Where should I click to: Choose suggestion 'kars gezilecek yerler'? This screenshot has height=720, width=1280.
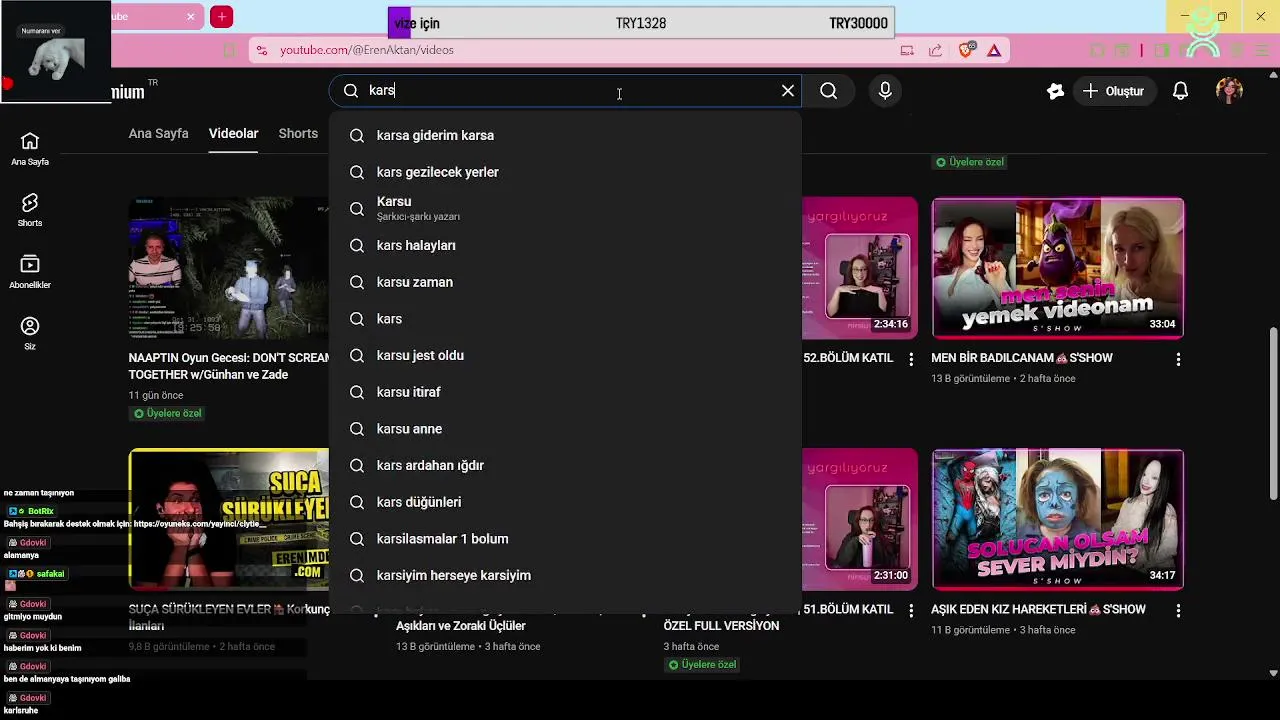pos(565,172)
